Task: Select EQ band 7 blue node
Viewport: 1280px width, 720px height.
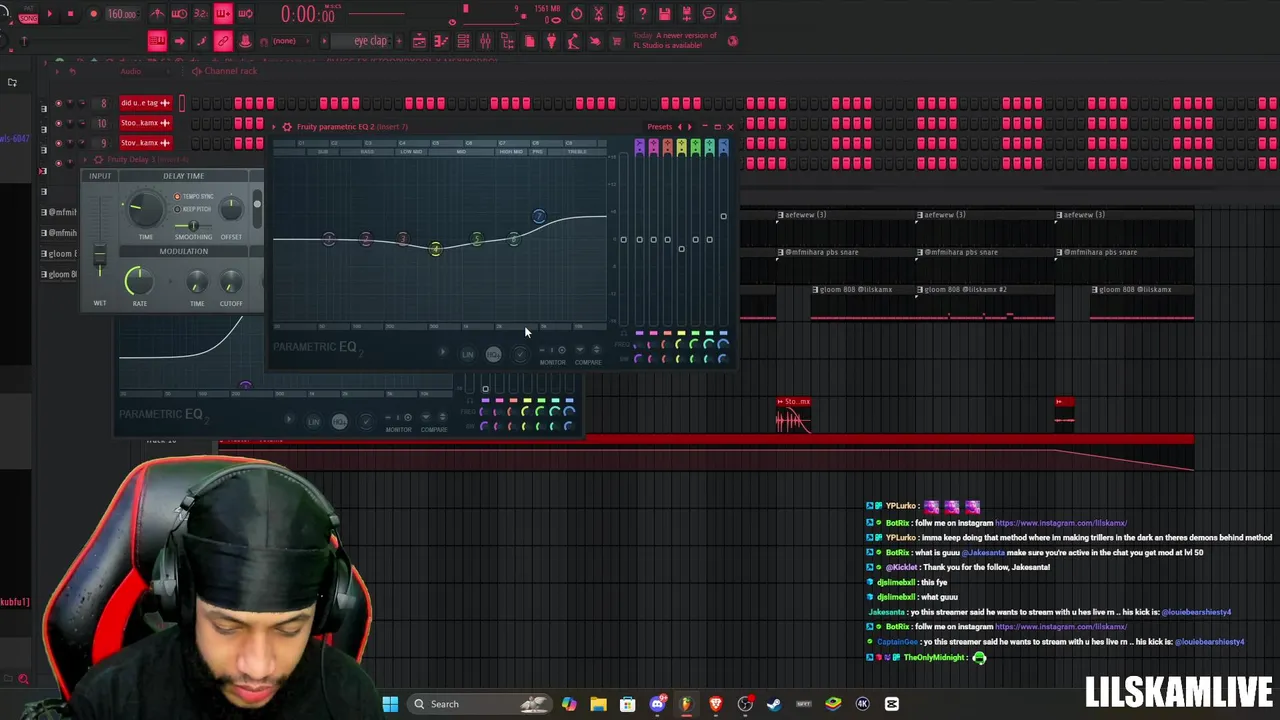Action: 539,216
